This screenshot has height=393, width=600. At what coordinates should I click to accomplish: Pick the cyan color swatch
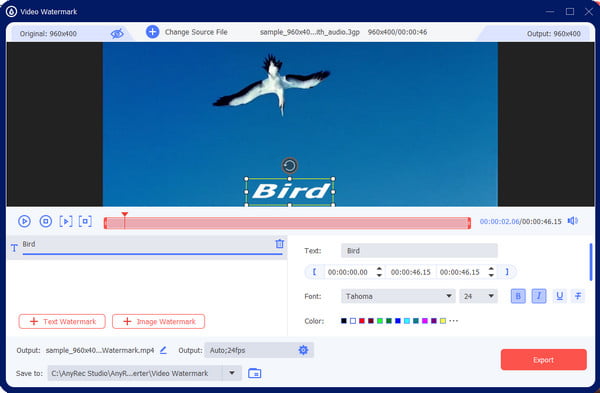[407, 321]
